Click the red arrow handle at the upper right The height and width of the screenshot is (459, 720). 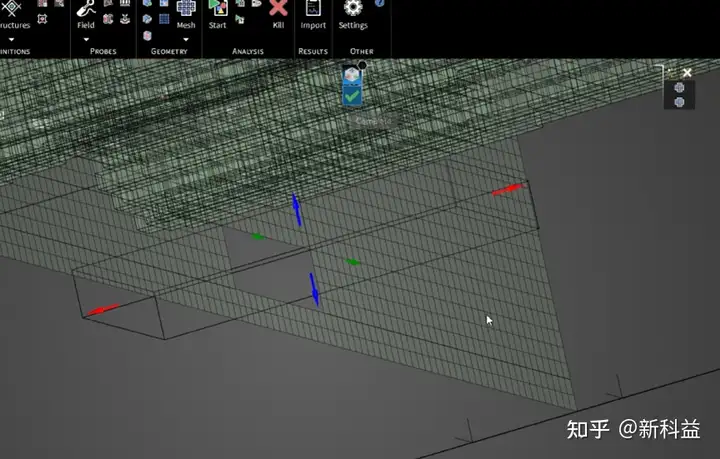click(508, 189)
